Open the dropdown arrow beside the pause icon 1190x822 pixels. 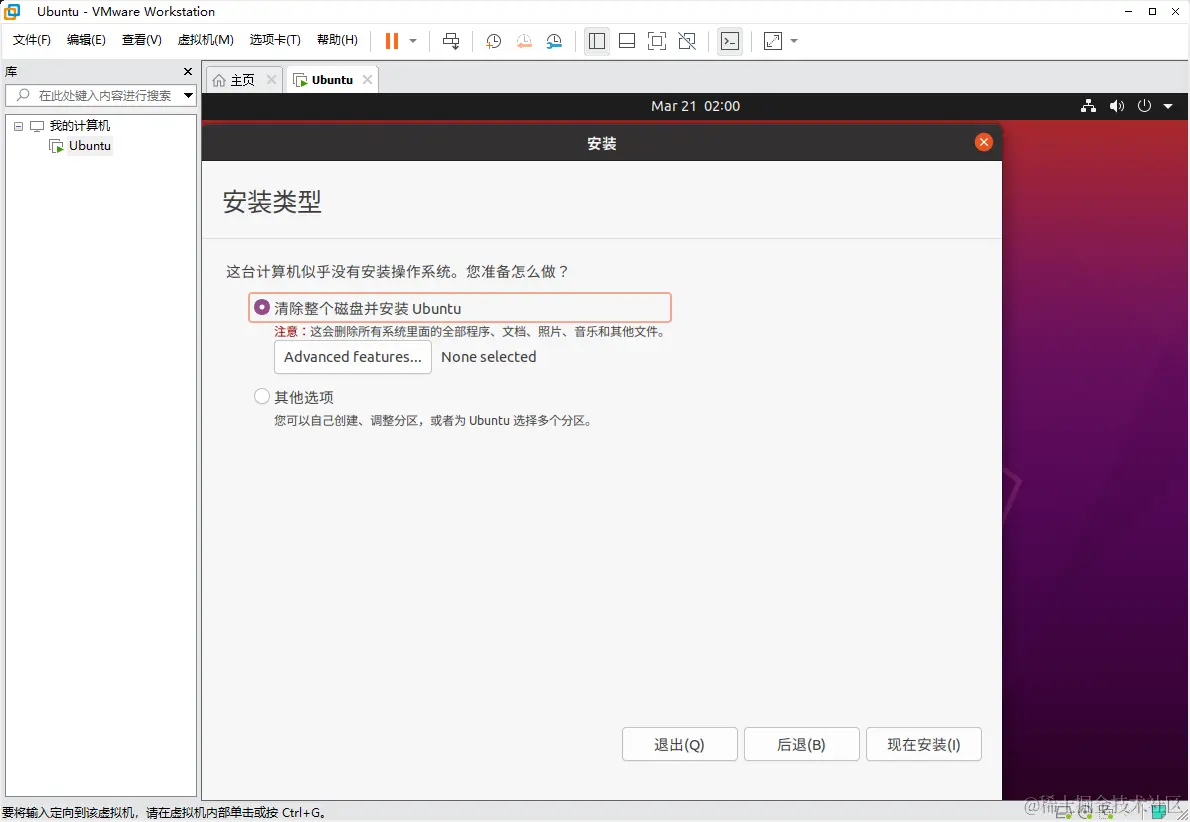(x=413, y=41)
